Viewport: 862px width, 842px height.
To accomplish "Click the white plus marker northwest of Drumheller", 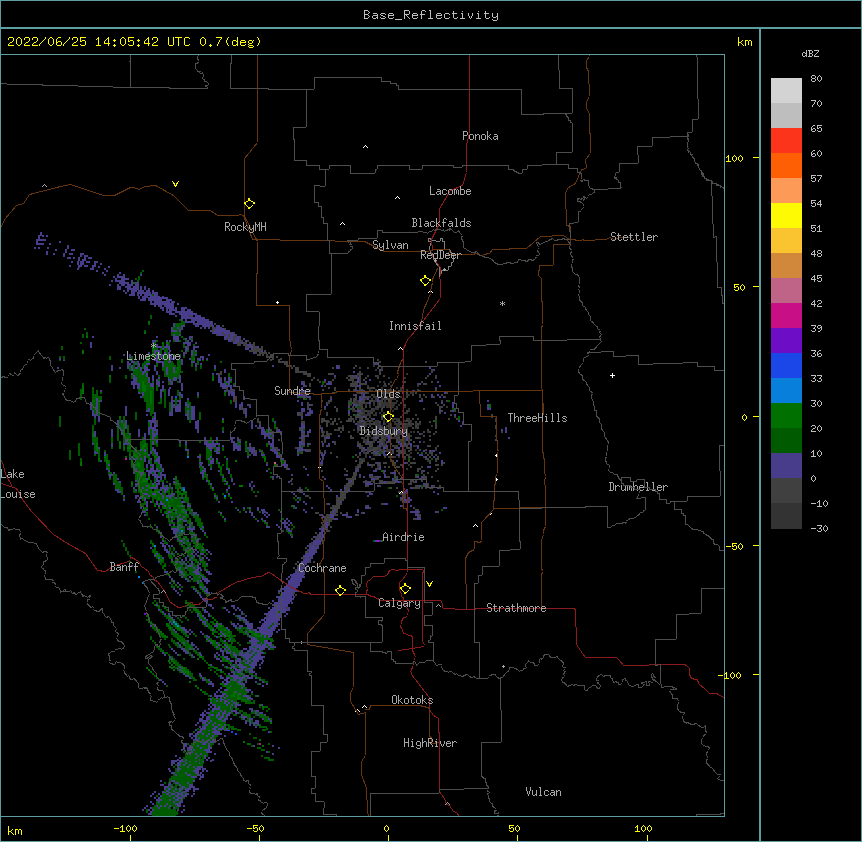I will pyautogui.click(x=612, y=375).
